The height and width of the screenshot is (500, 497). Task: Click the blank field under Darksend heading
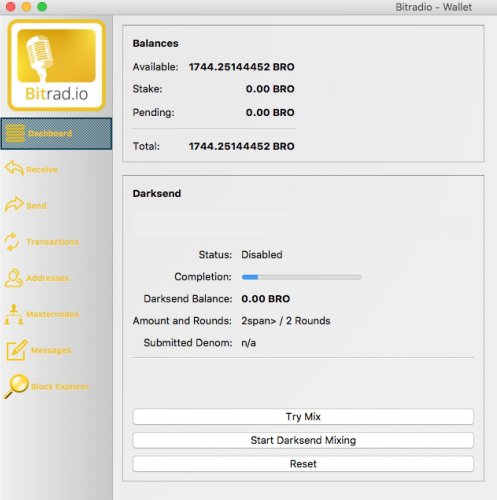point(303,223)
